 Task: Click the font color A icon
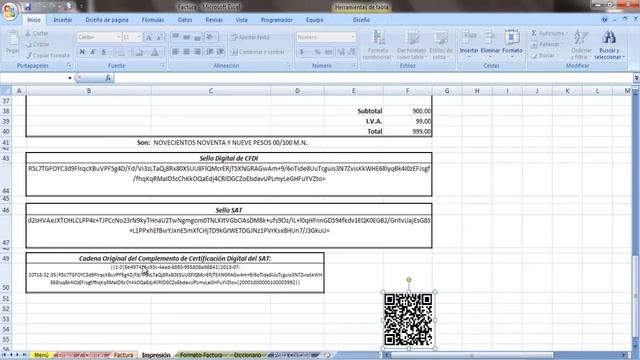pyautogui.click(x=155, y=52)
